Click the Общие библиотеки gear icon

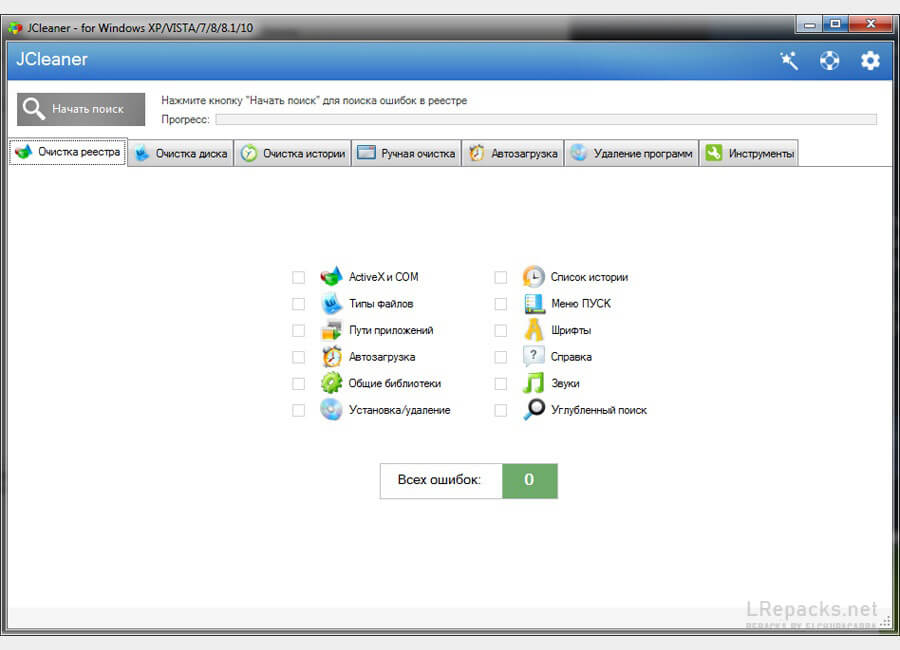tap(331, 383)
